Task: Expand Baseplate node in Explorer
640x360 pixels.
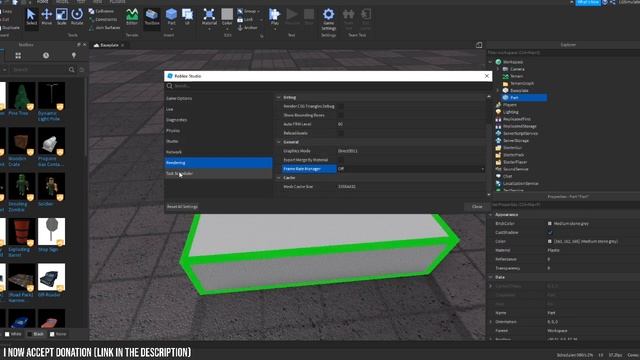Action: point(498,91)
